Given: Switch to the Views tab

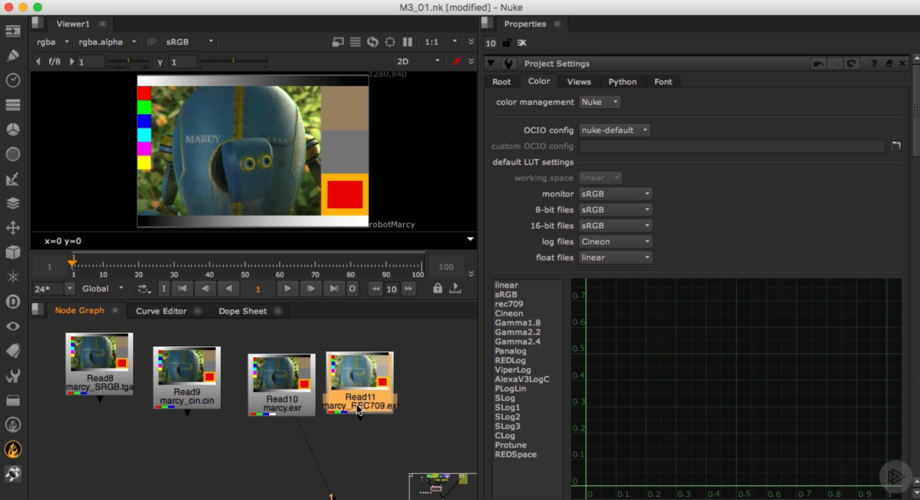Looking at the screenshot, I should (579, 82).
